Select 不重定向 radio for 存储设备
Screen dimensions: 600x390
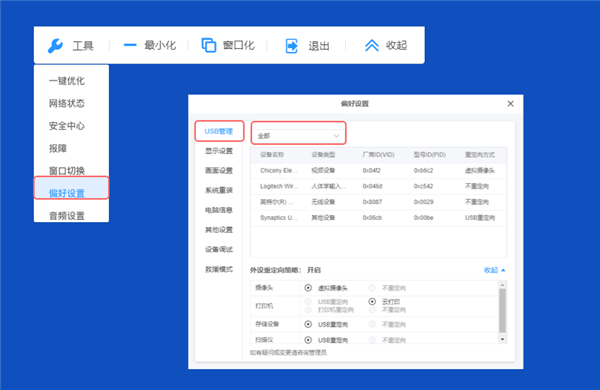(372, 324)
